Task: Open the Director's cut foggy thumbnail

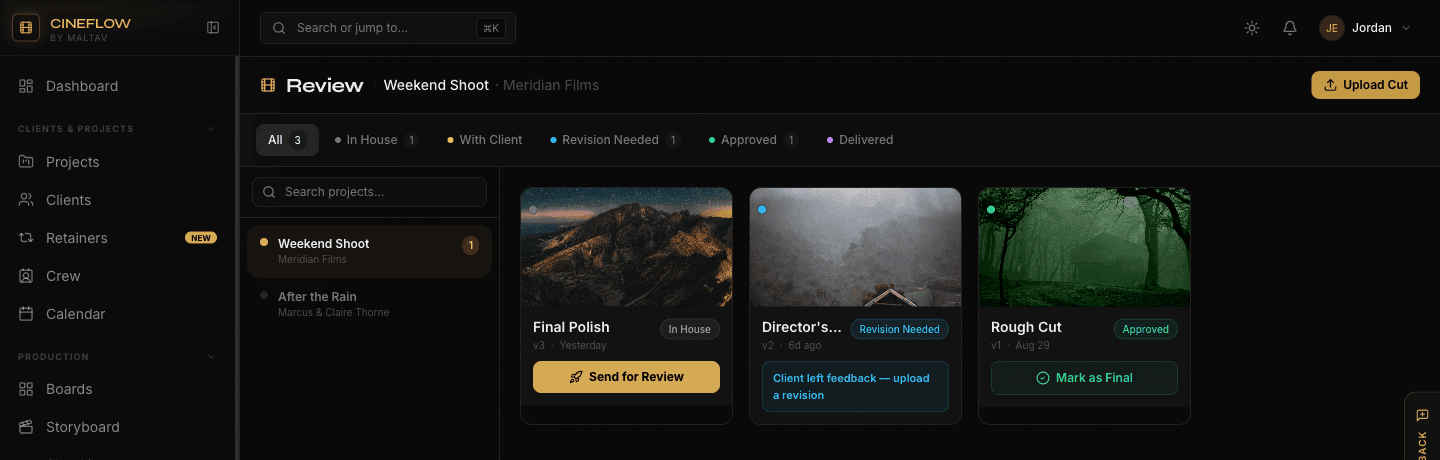Action: click(855, 247)
